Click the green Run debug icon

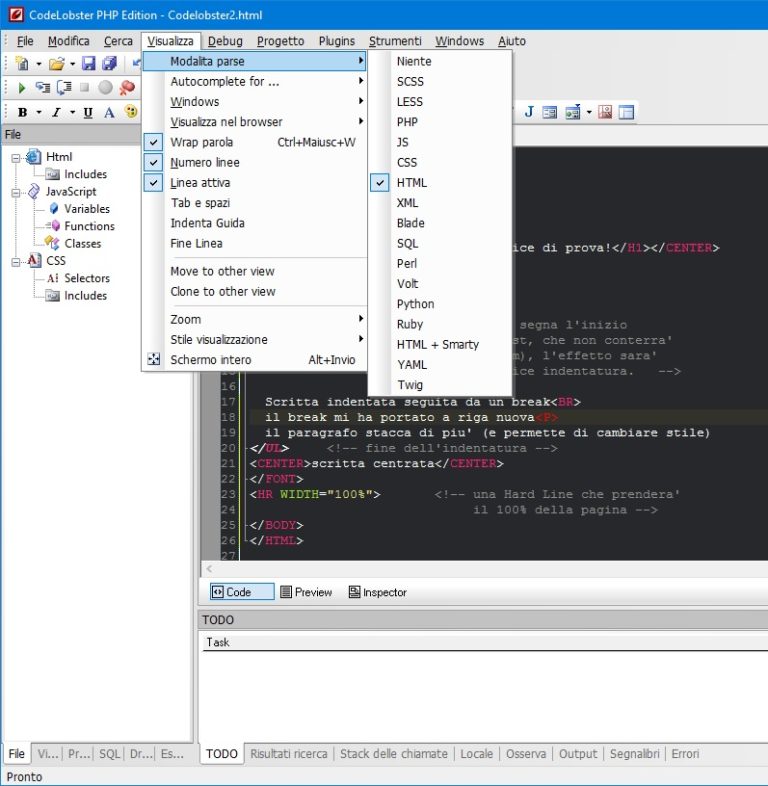point(22,88)
